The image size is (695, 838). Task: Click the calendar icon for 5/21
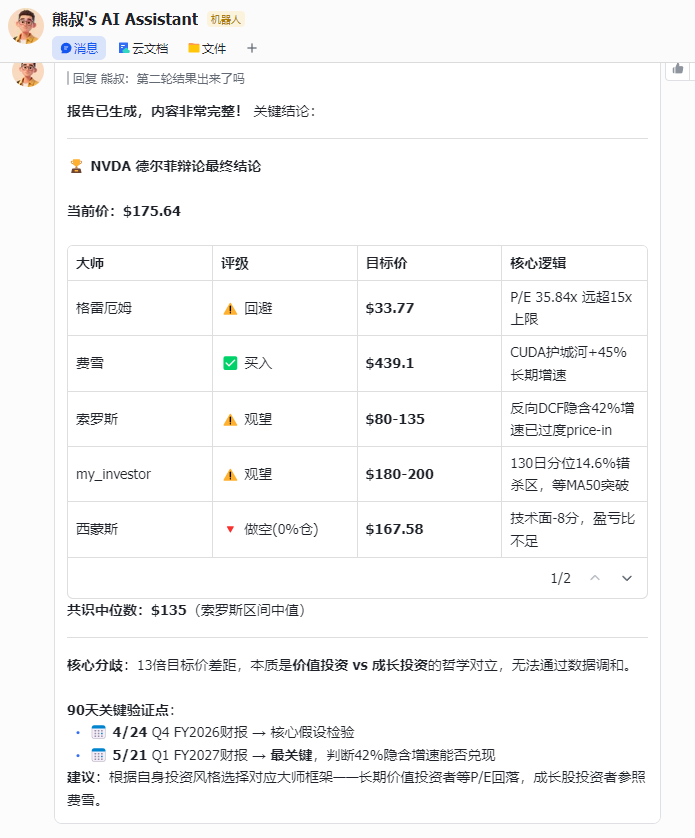98,755
